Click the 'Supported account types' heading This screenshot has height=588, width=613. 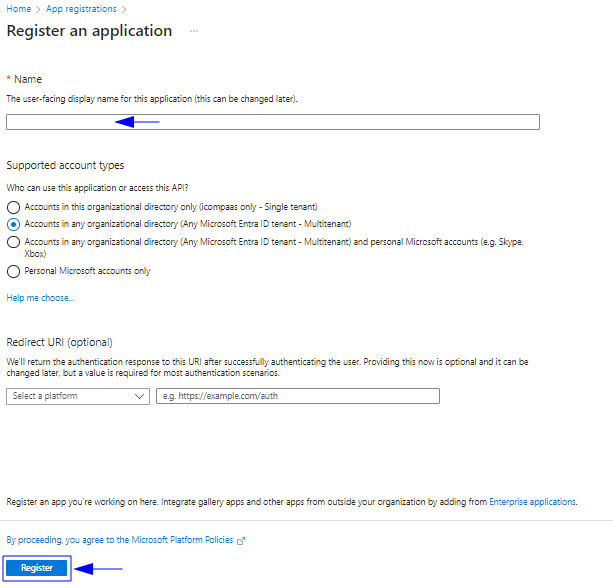point(65,165)
